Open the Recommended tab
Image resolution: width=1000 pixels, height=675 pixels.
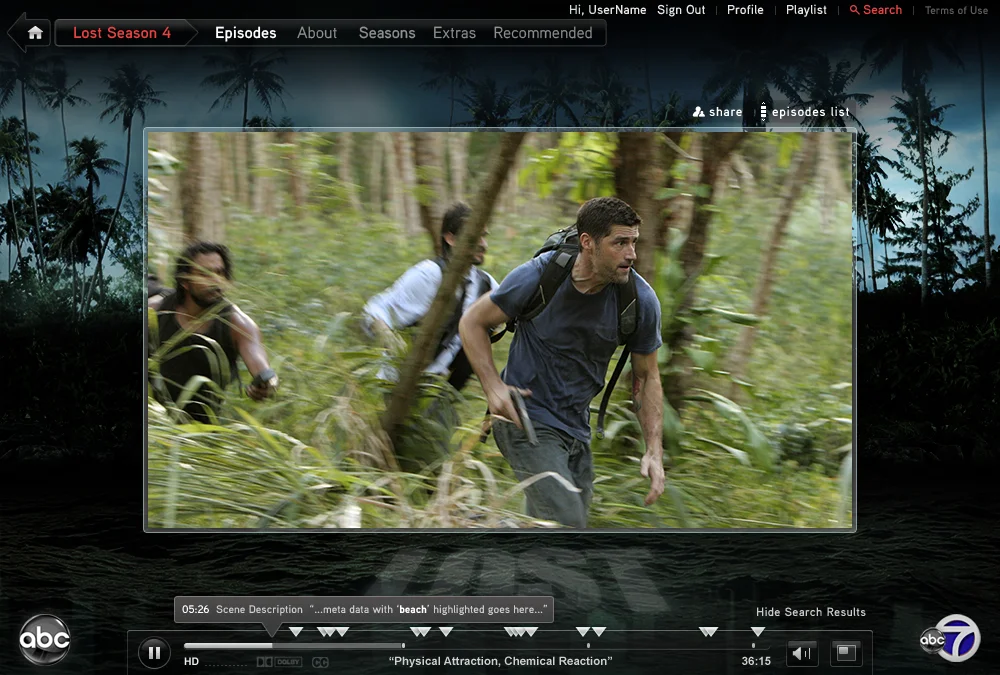pyautogui.click(x=543, y=33)
